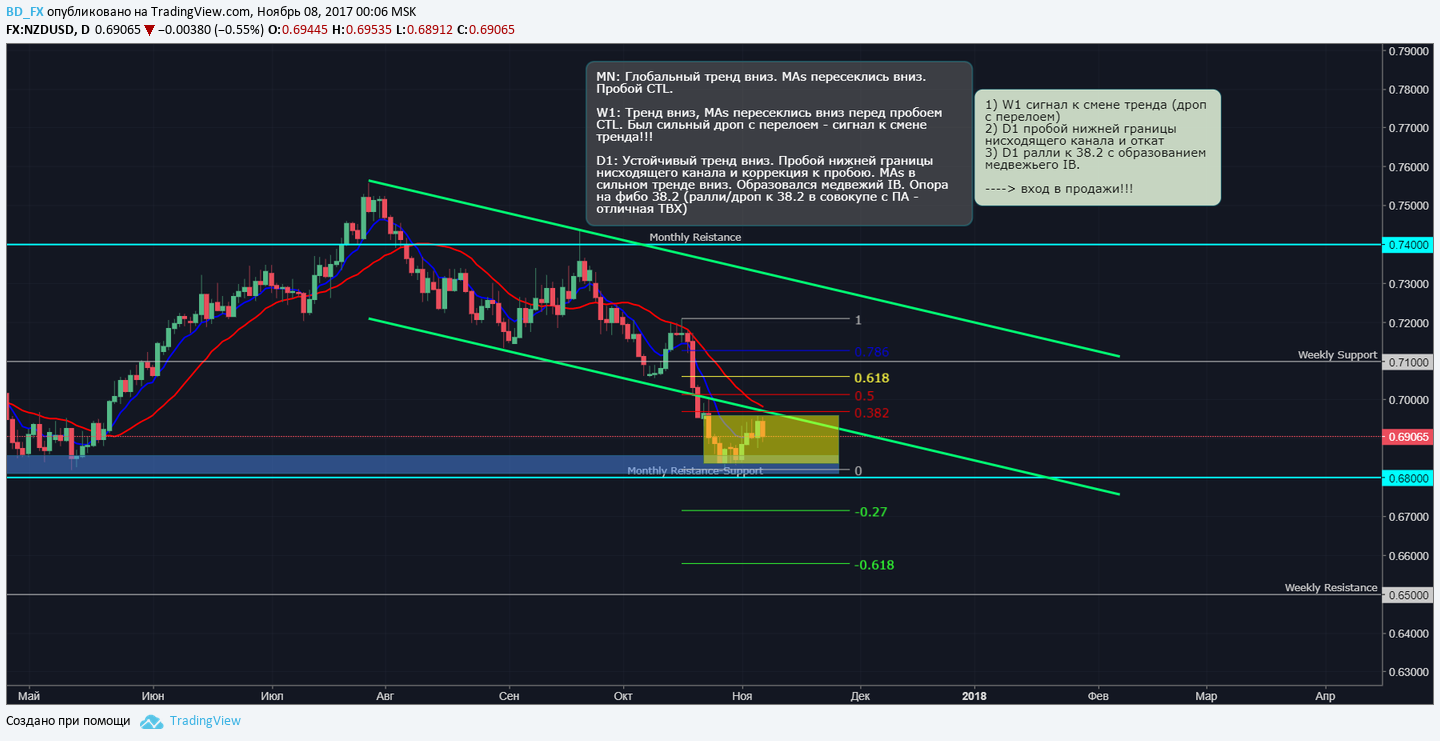
Task: Click the BD_FX author link
Action: click(24, 12)
